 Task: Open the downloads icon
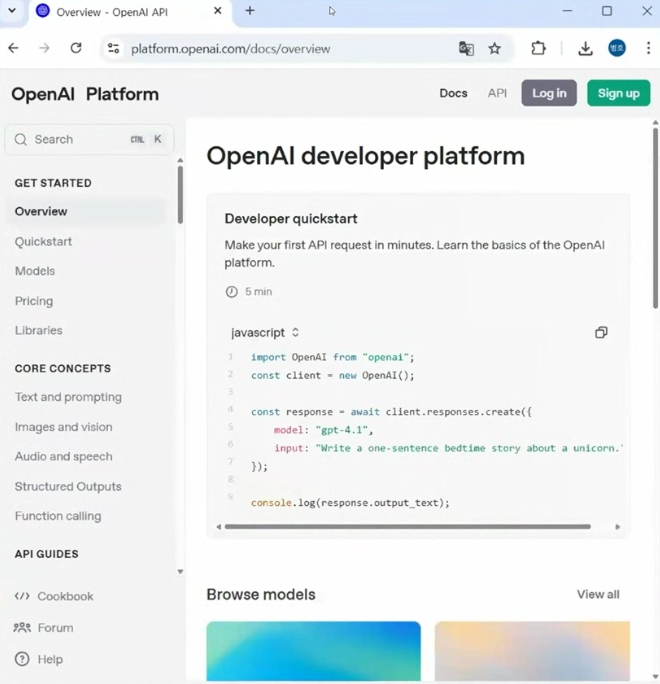coord(585,48)
